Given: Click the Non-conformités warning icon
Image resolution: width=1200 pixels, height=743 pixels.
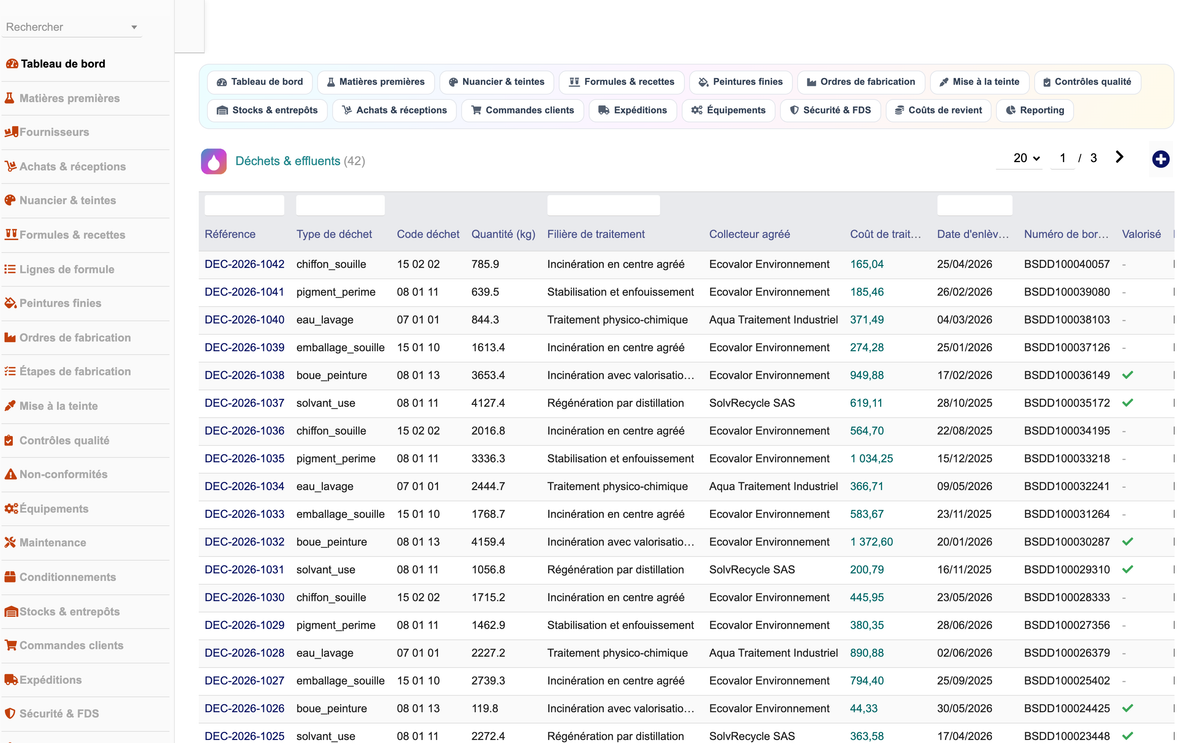Looking at the screenshot, I should [x=10, y=474].
